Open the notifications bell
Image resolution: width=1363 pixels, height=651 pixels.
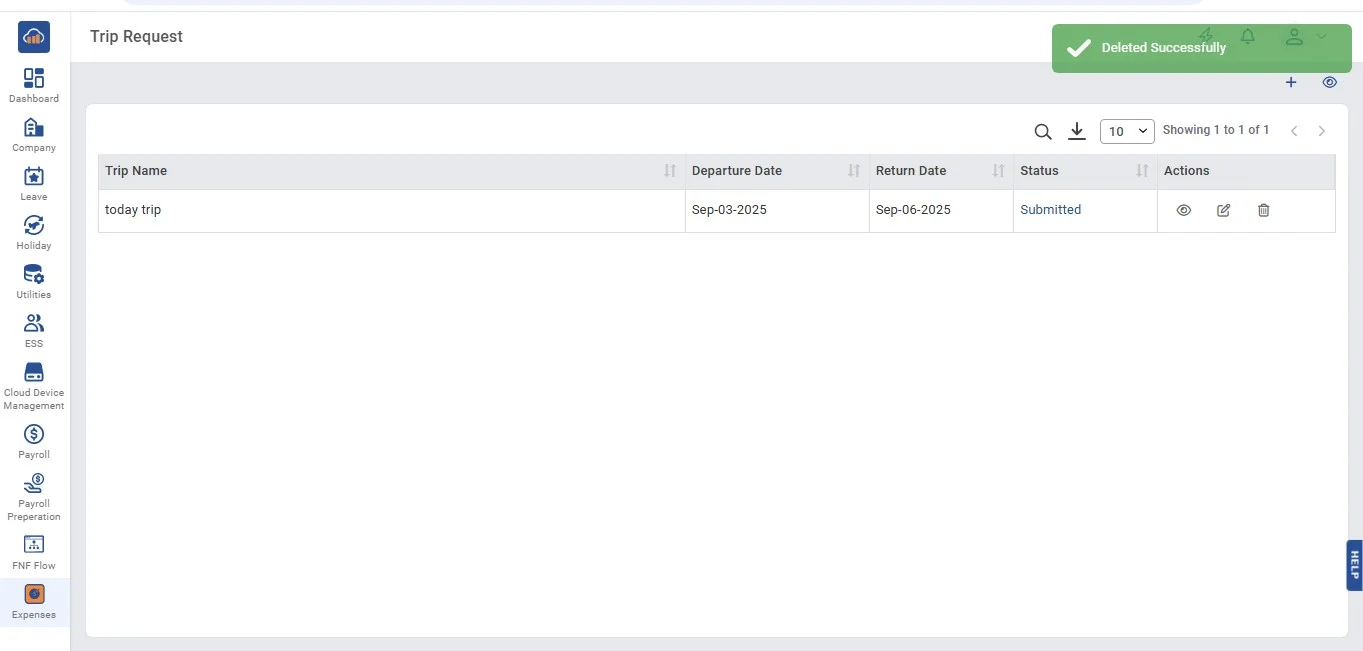click(x=1247, y=37)
